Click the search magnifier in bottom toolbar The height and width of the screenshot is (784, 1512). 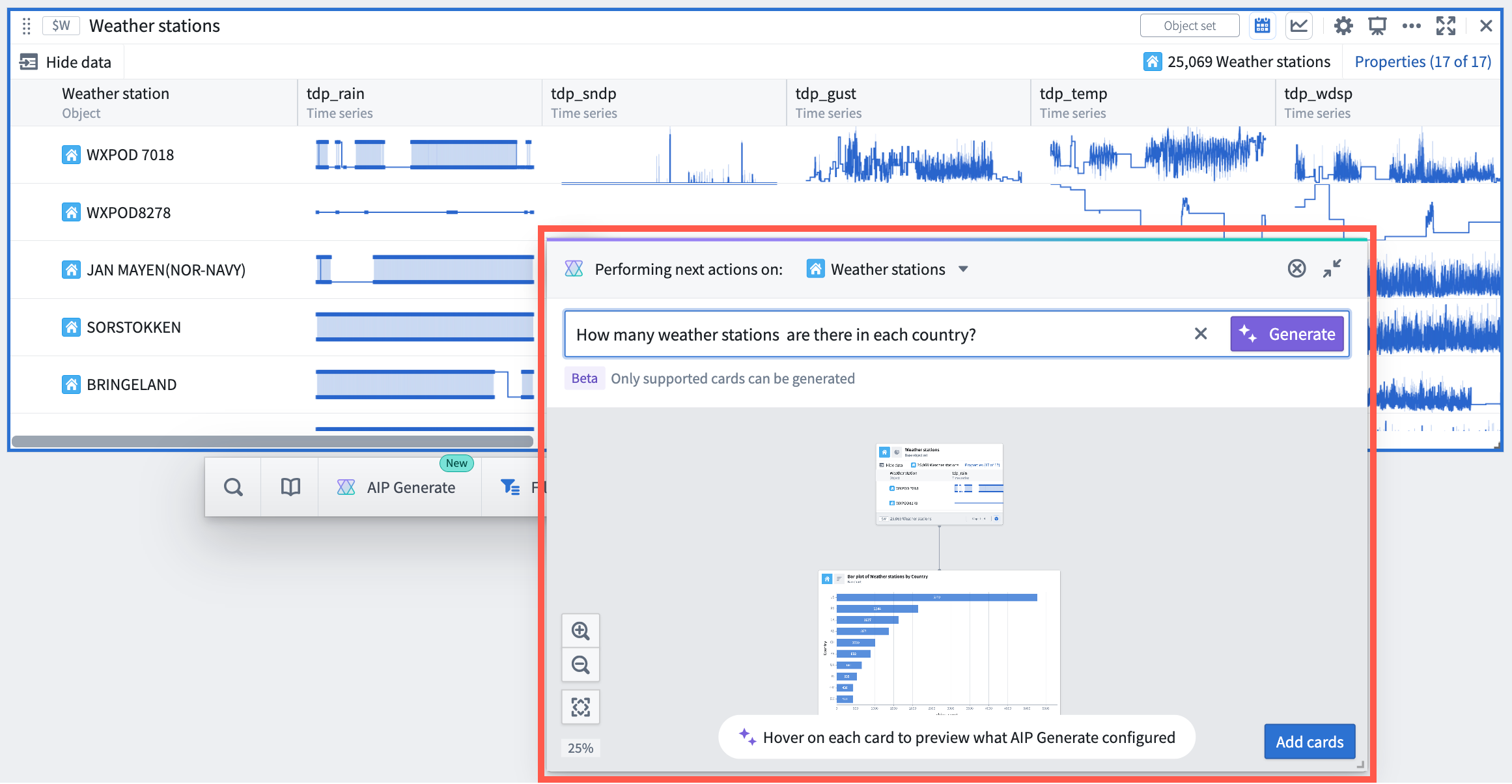233,487
